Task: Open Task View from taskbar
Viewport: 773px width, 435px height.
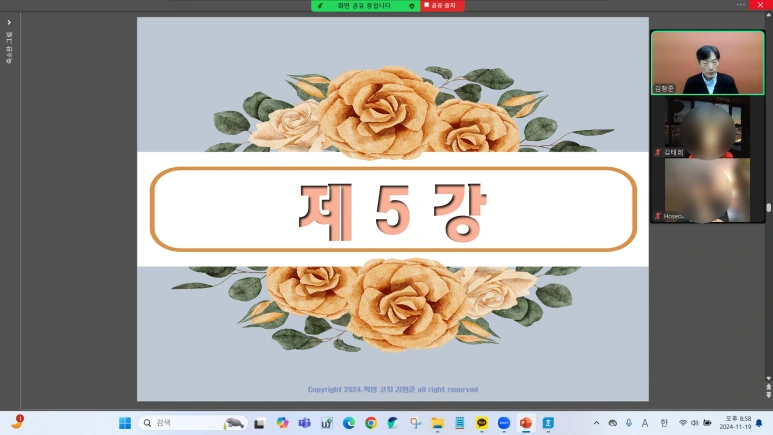Action: coord(259,423)
